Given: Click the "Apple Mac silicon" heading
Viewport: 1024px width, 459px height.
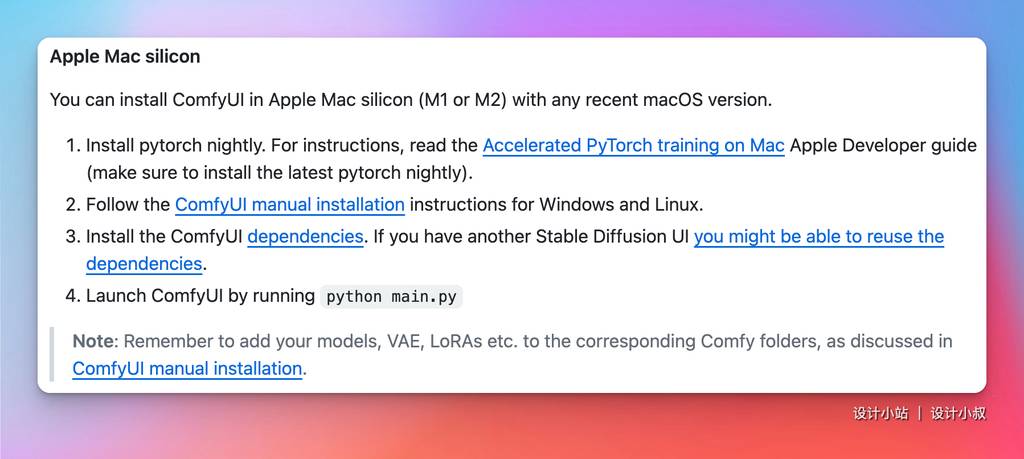Looking at the screenshot, I should (125, 57).
